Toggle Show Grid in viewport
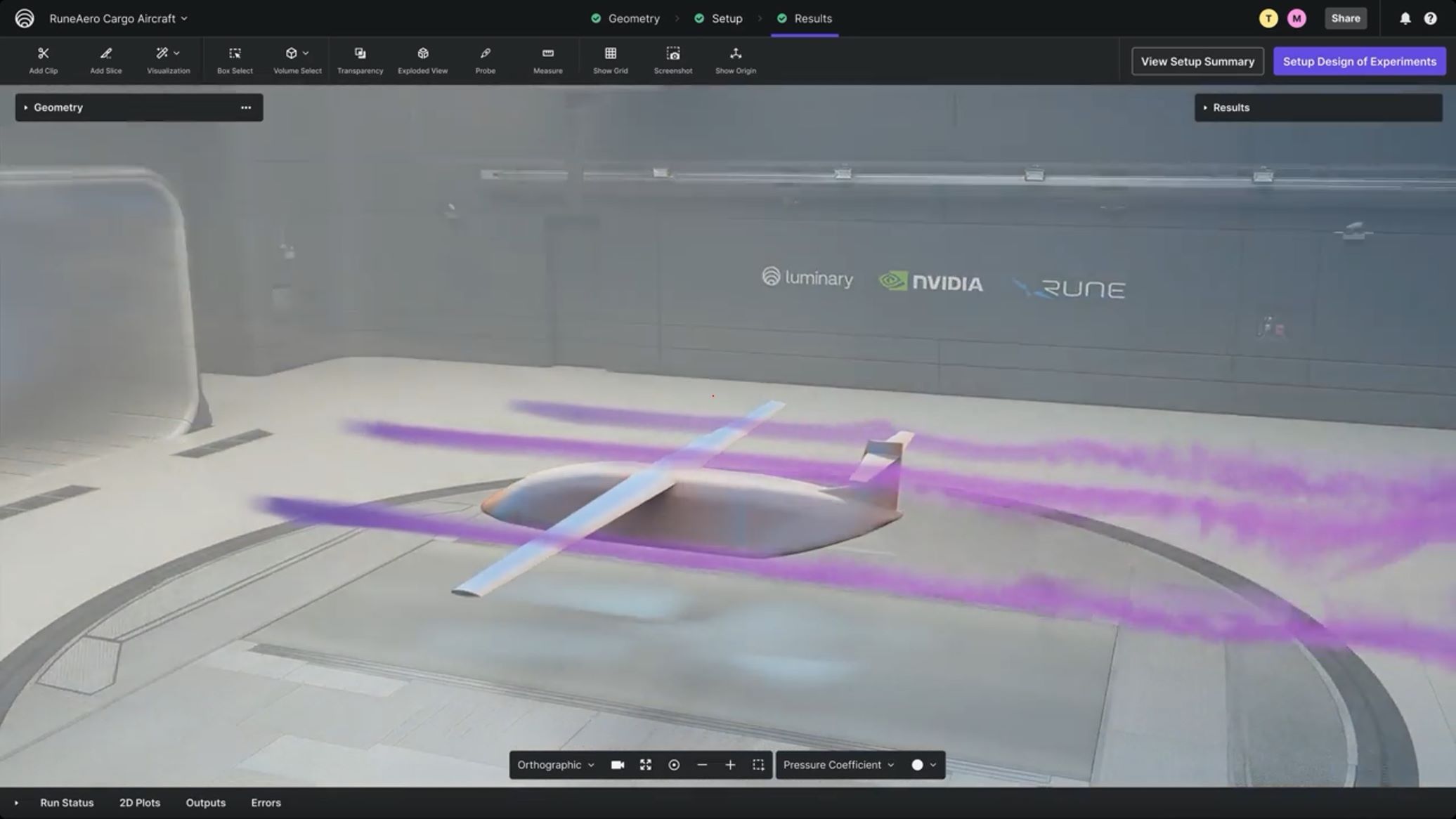The width and height of the screenshot is (1456, 819). (x=610, y=60)
